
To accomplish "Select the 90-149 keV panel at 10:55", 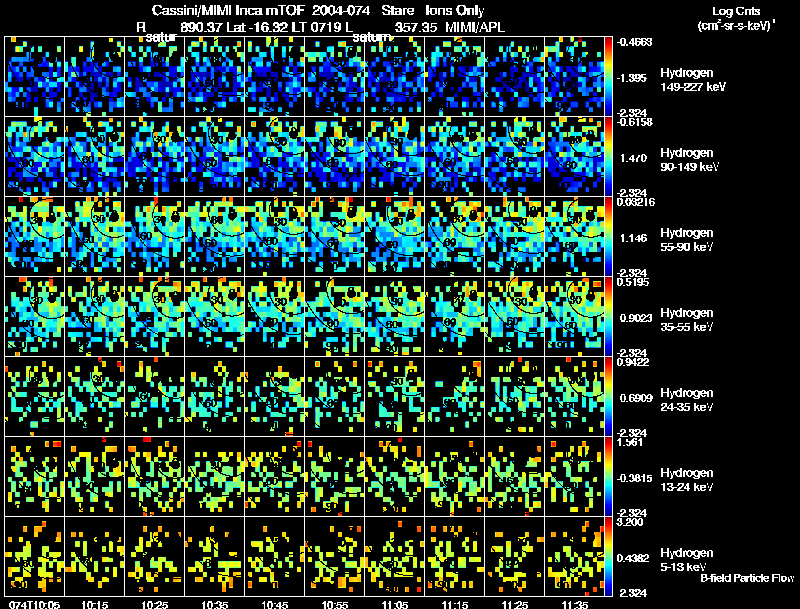I will click(335, 156).
